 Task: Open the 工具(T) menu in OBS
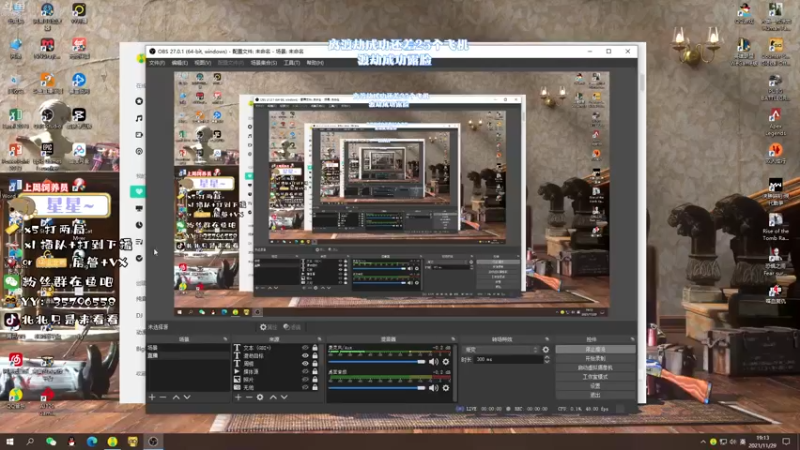coord(292,63)
